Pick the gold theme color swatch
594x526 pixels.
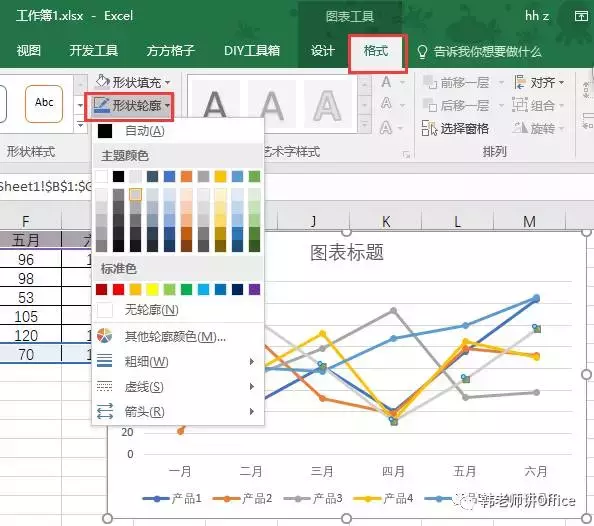pyautogui.click(x=220, y=176)
